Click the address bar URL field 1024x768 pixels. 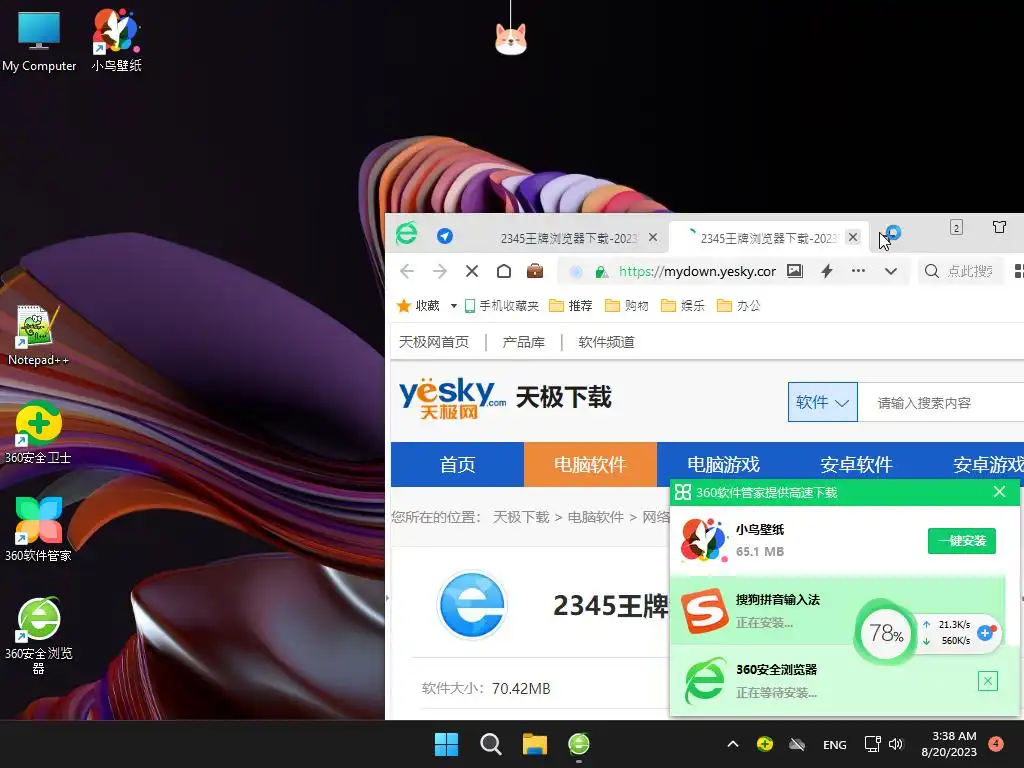pos(697,271)
